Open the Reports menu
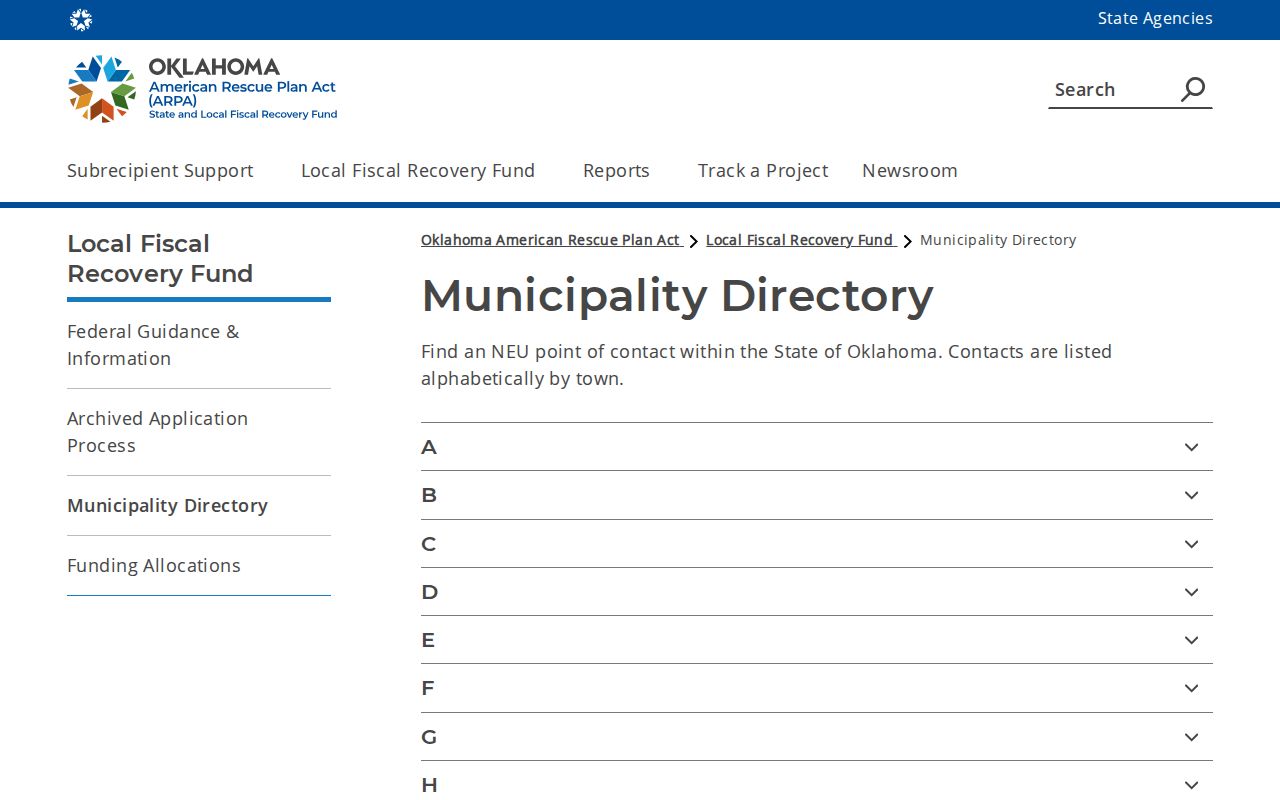The height and width of the screenshot is (800, 1280). 616,171
